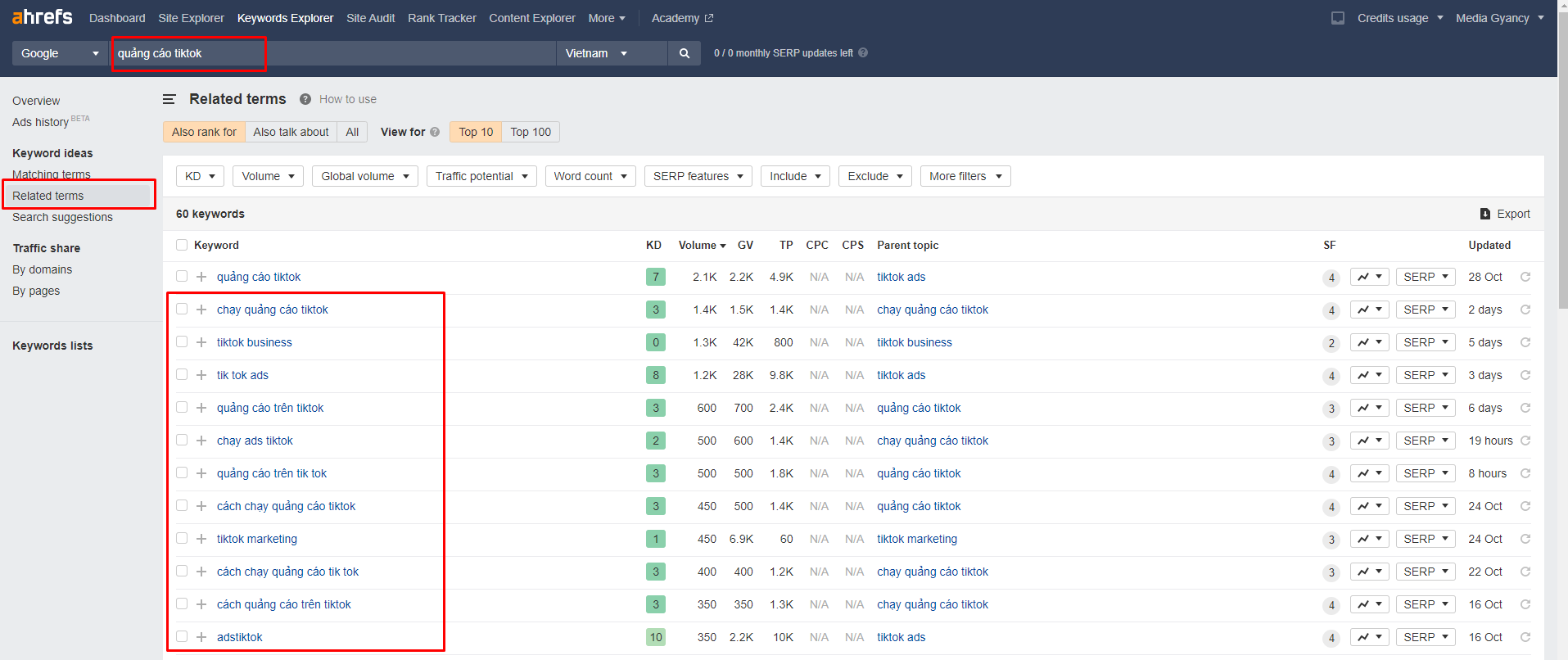Switch to Rank Tracker
This screenshot has height=660, width=1568.
coord(442,18)
